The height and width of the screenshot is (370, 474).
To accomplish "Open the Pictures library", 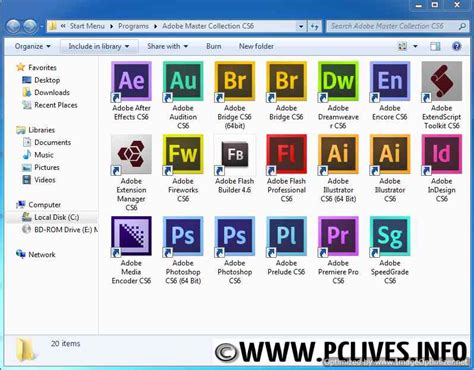I will [x=40, y=167].
